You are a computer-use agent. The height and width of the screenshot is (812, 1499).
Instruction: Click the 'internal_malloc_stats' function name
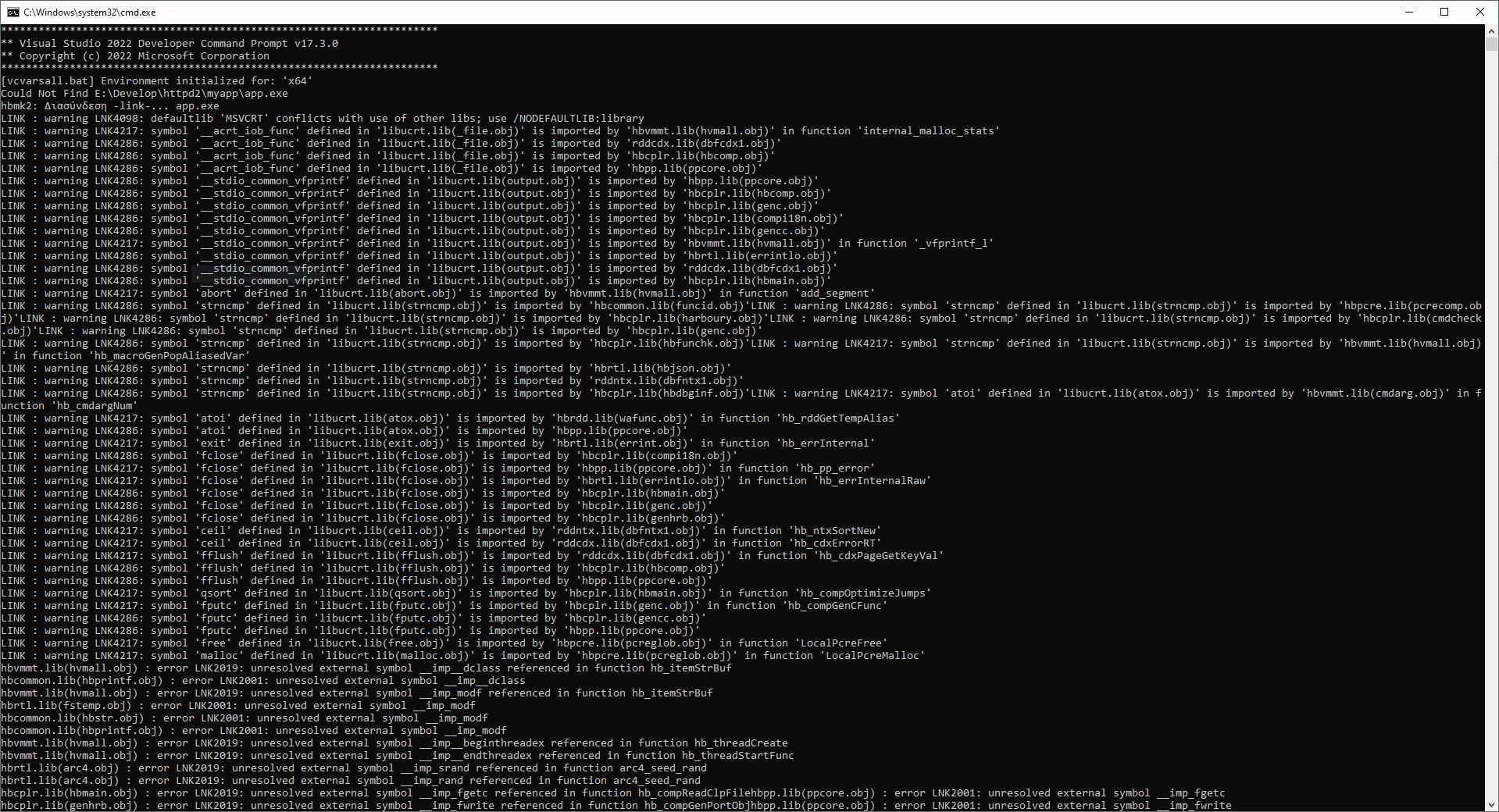click(x=928, y=131)
